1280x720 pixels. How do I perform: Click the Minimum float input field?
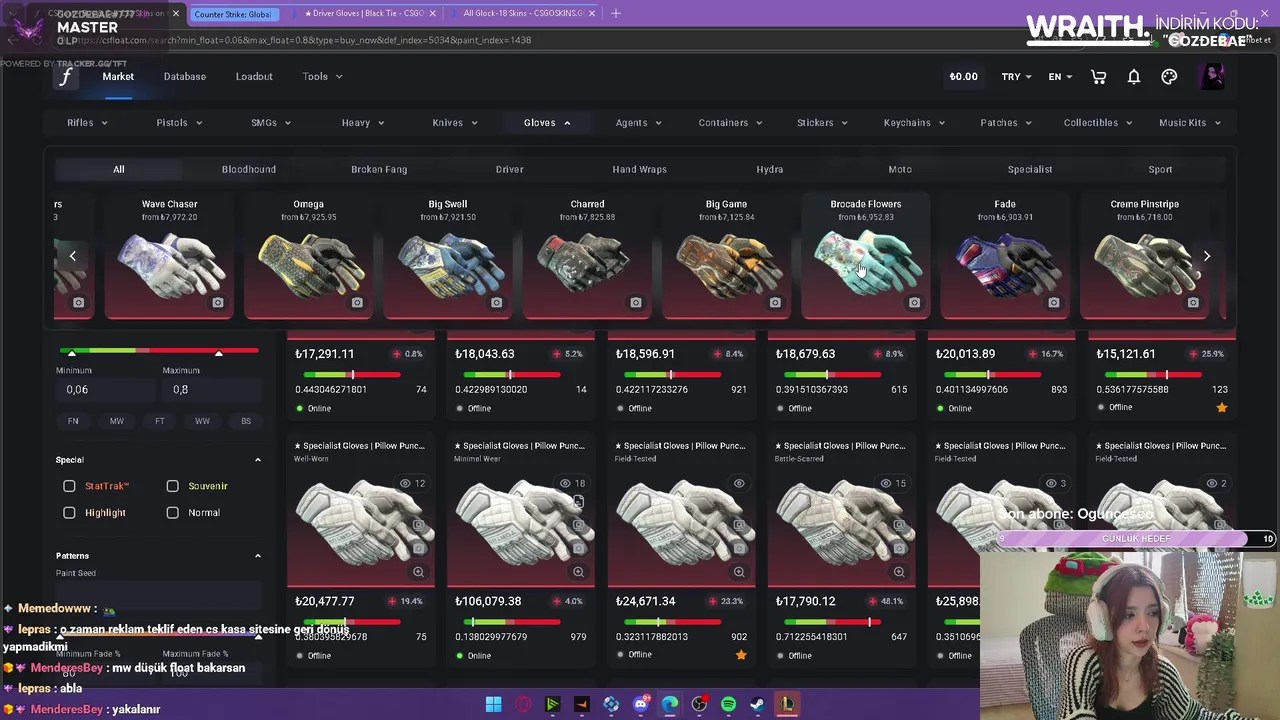[104, 389]
